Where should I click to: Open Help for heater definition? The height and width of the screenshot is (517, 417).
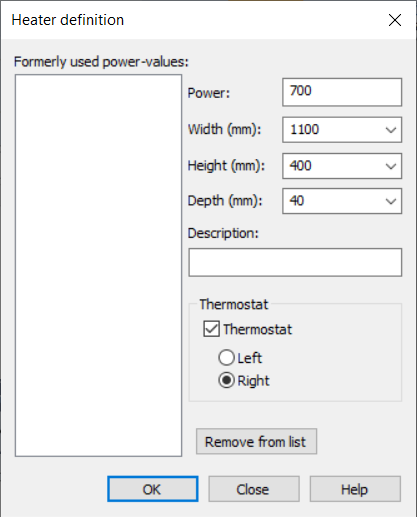pyautogui.click(x=355, y=489)
